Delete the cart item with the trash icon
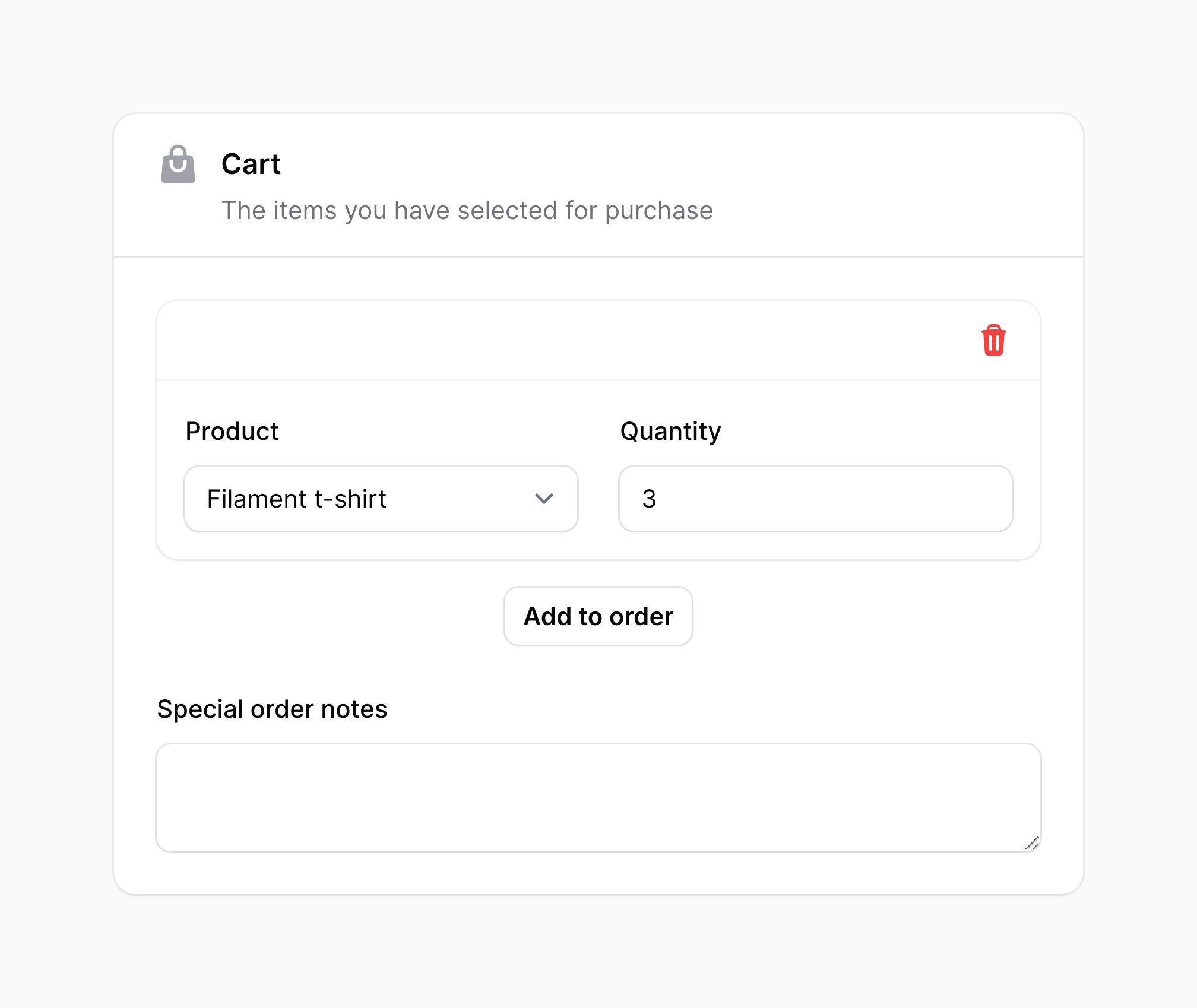 point(993,340)
